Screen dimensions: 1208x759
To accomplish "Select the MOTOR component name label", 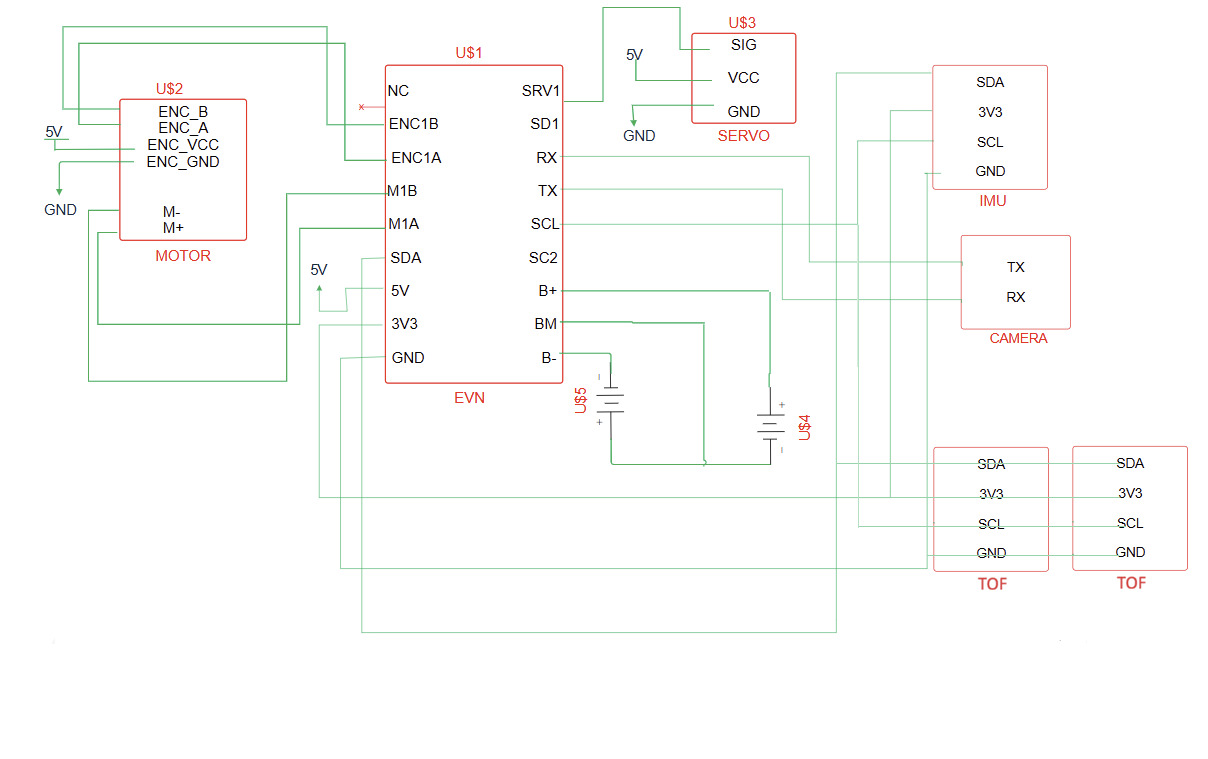I will tap(183, 256).
